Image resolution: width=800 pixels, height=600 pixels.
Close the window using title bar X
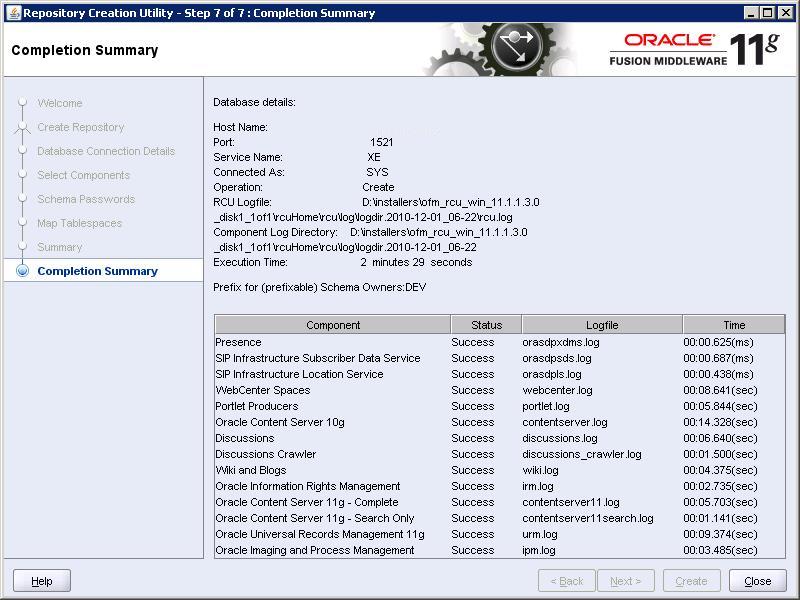coord(786,13)
